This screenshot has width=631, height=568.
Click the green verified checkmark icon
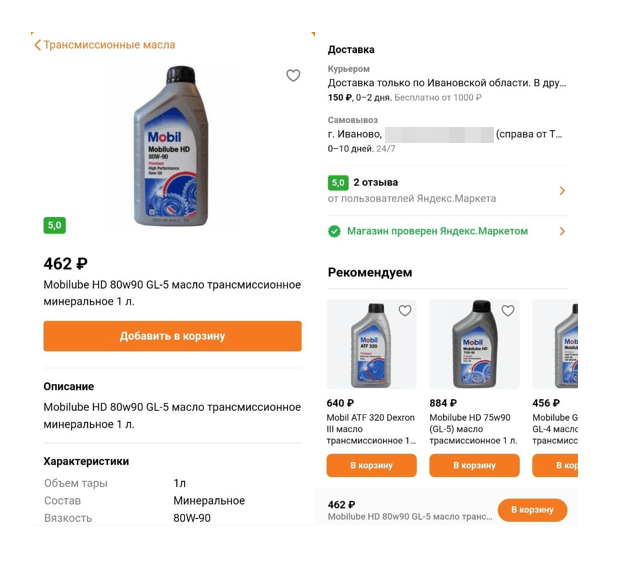pos(335,231)
